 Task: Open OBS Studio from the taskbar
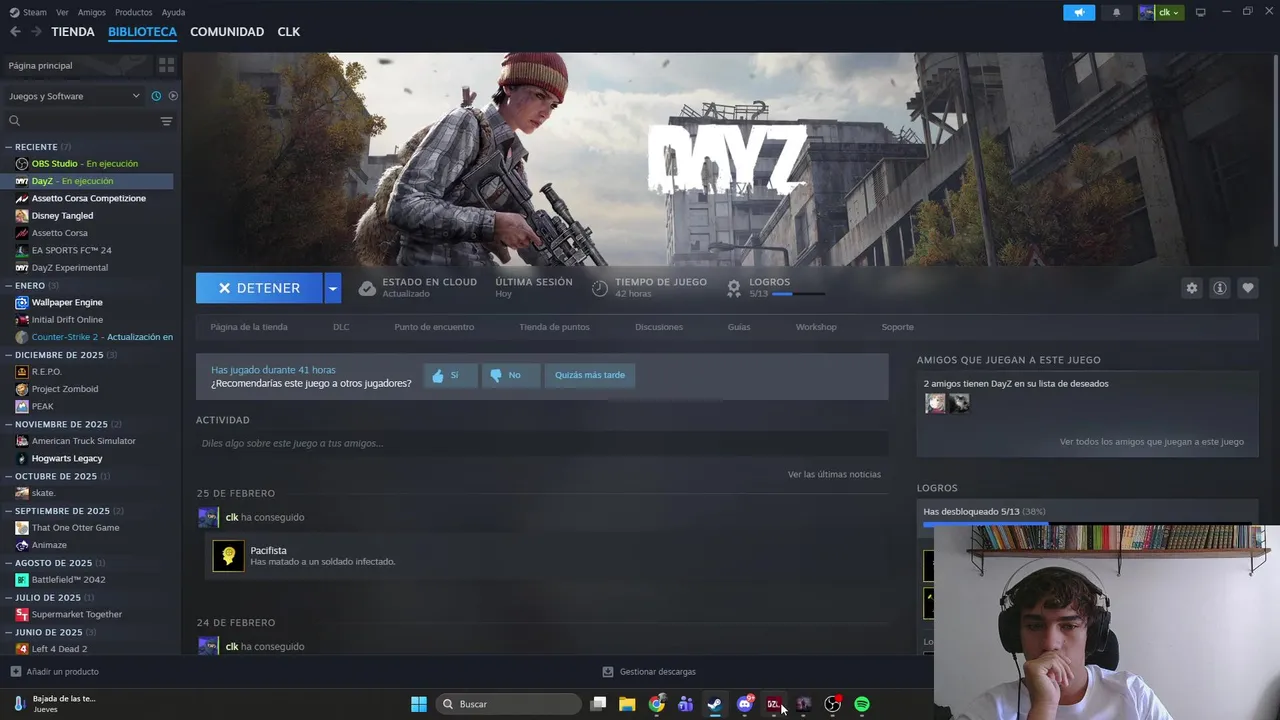point(832,704)
